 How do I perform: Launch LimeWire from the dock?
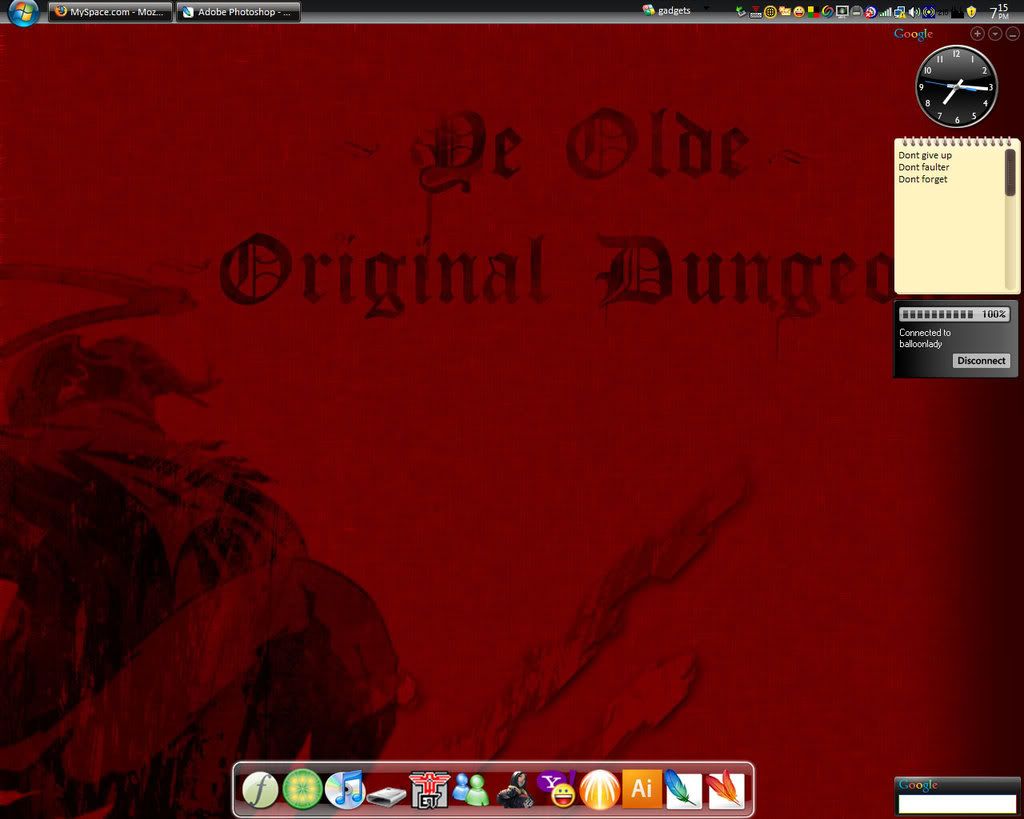tap(302, 790)
